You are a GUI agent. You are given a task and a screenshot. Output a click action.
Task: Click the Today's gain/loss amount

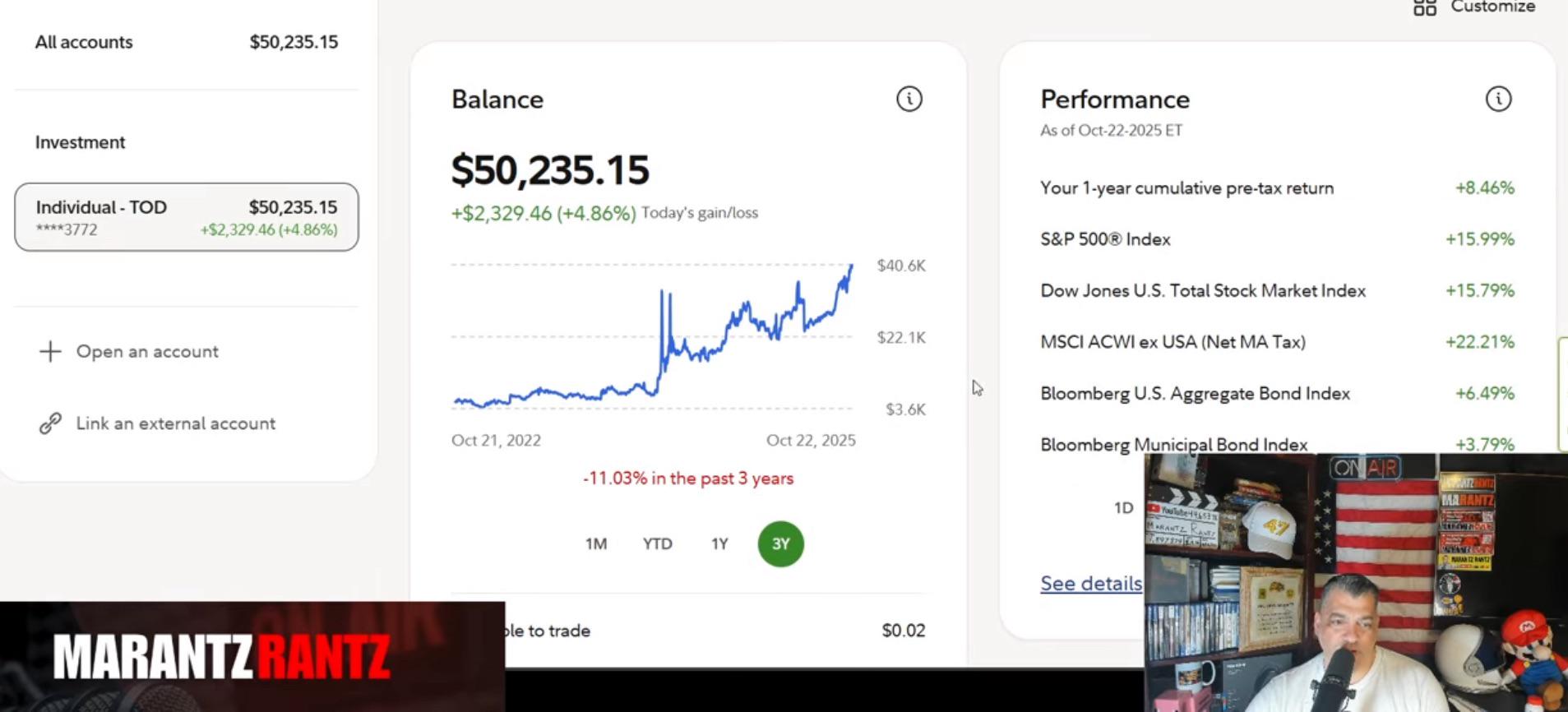(543, 214)
